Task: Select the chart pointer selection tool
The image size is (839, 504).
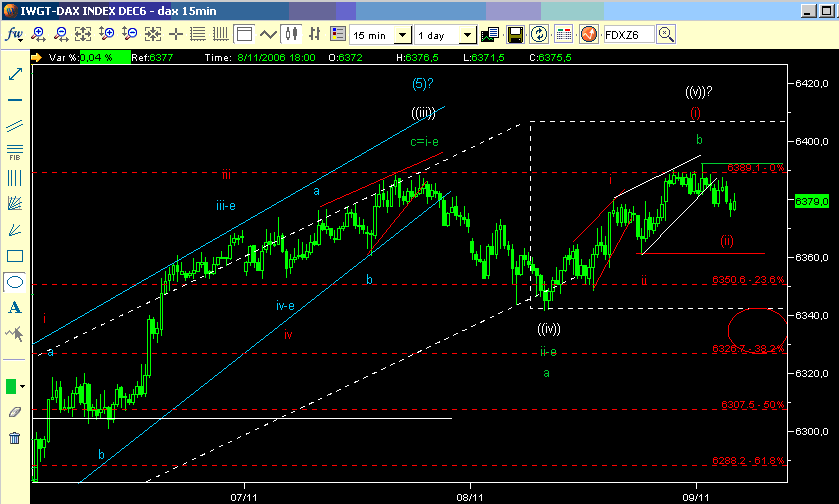Action: 15,334
